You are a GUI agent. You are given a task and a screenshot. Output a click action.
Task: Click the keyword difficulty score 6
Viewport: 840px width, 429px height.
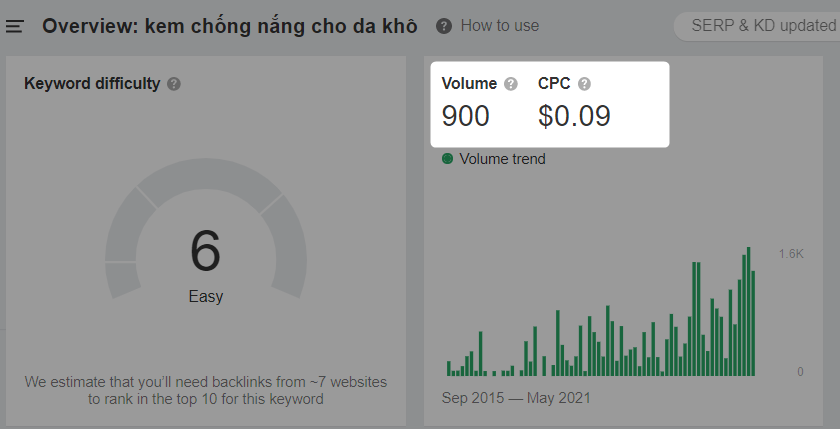[205, 251]
